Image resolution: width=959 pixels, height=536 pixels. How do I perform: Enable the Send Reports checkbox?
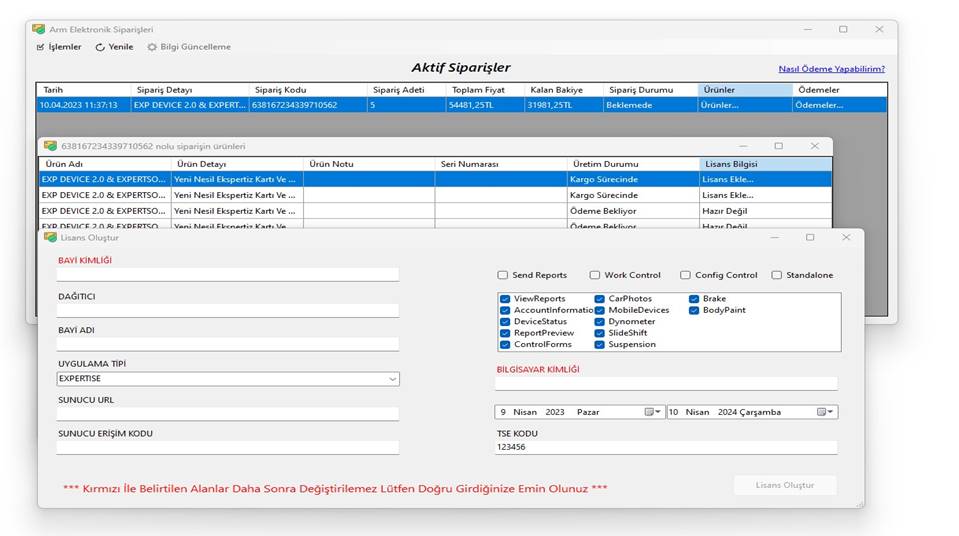click(x=503, y=275)
